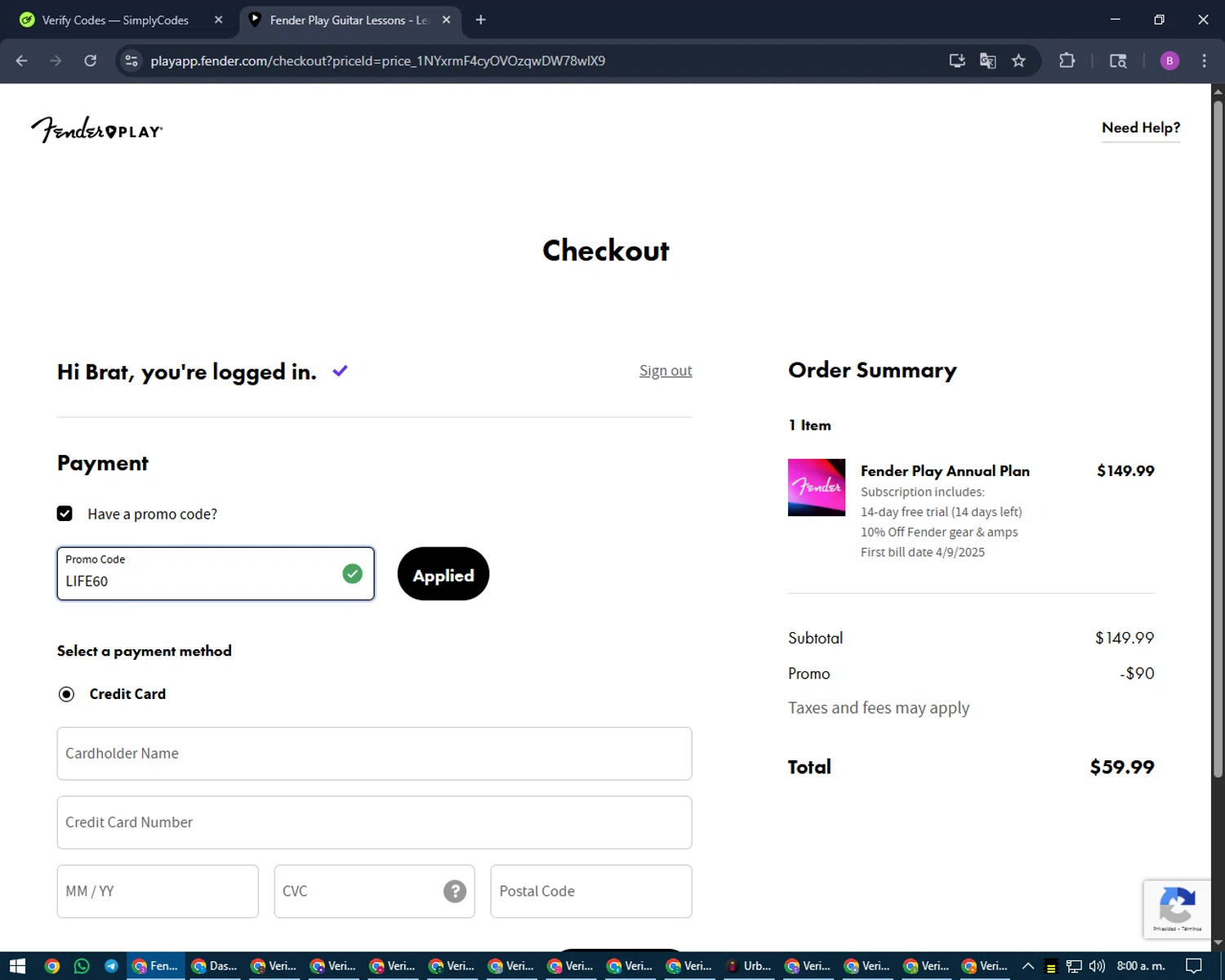Click the browser address bar URL
Viewport: 1225px width, 980px height.
coord(378,60)
